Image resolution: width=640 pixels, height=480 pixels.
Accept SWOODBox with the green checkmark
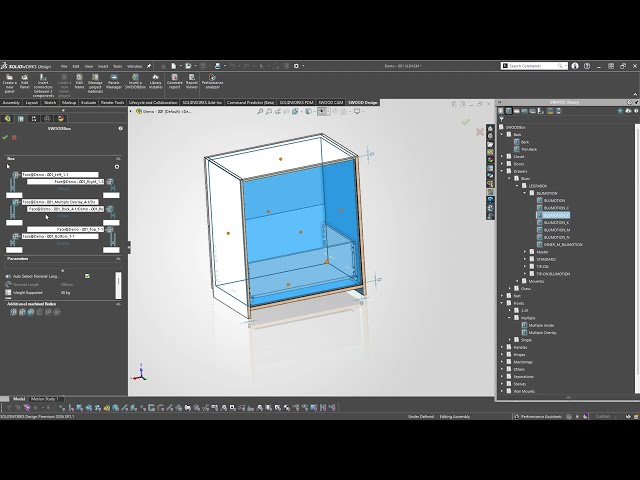[5, 138]
